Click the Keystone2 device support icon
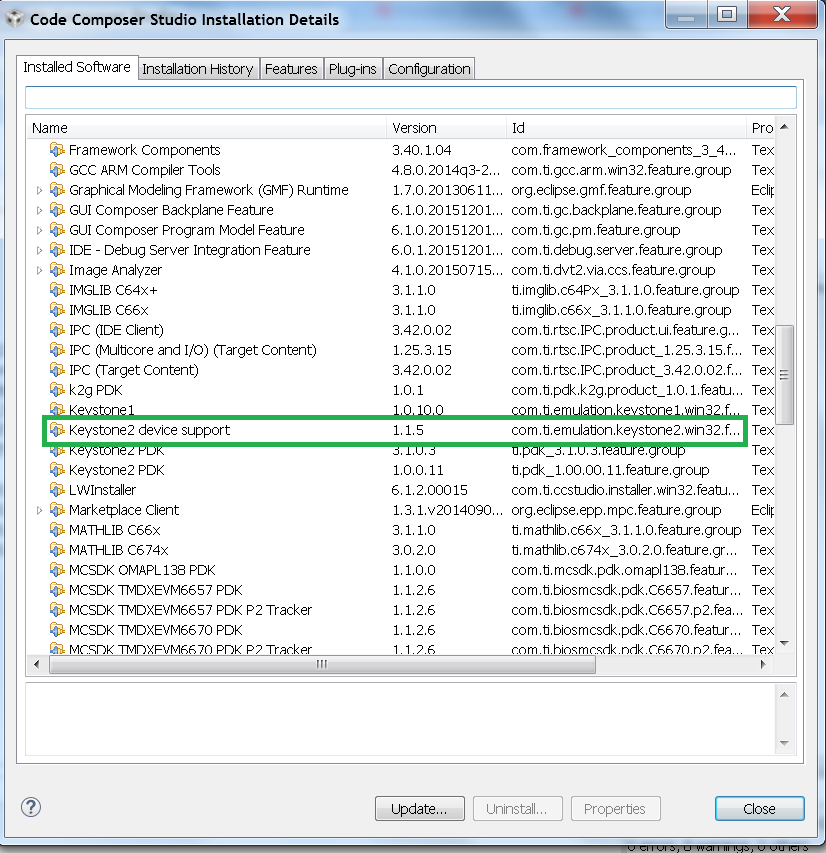Image resolution: width=826 pixels, height=853 pixels. click(x=57, y=430)
